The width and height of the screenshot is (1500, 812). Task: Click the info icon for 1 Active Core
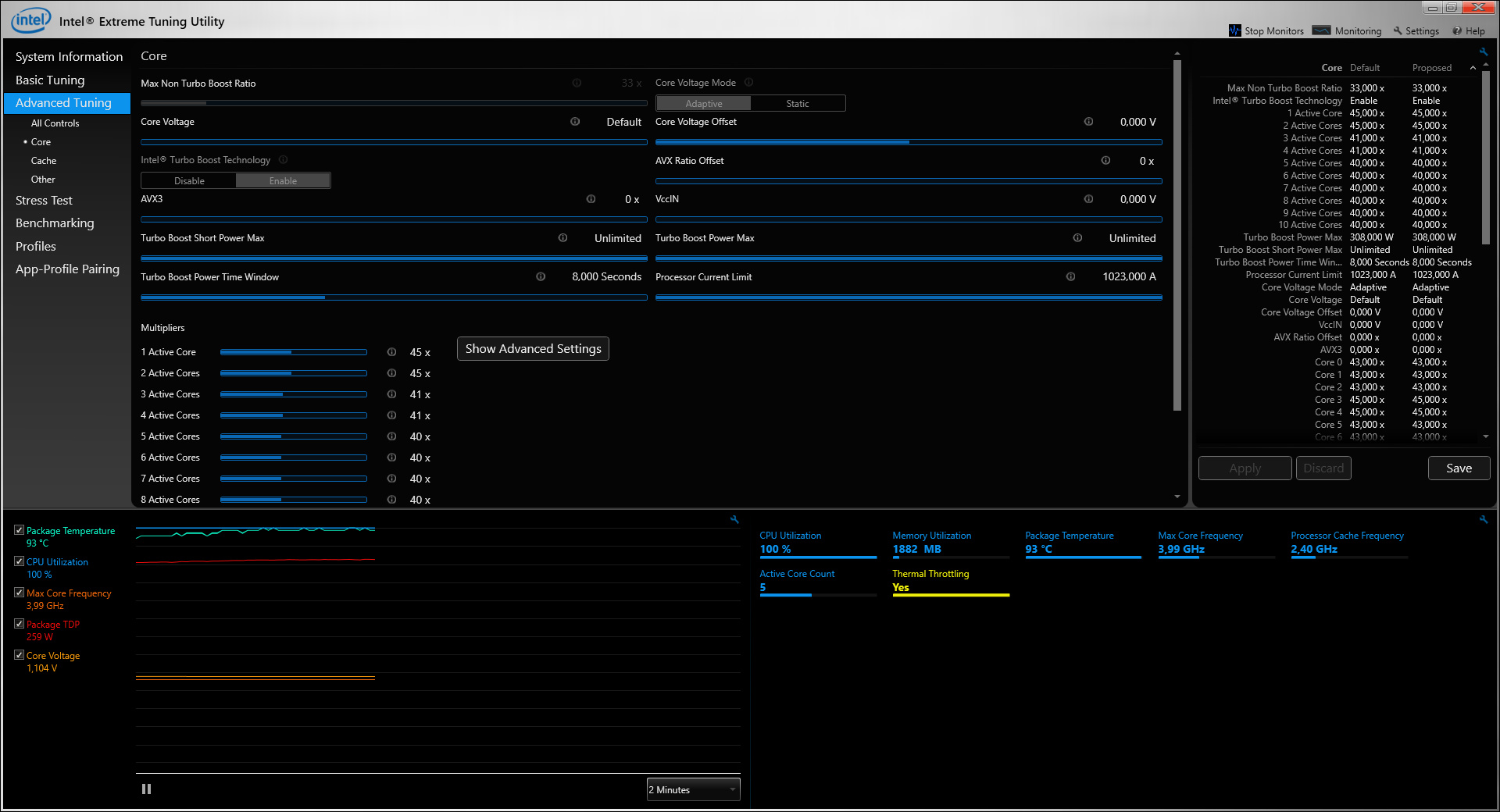pyautogui.click(x=391, y=352)
